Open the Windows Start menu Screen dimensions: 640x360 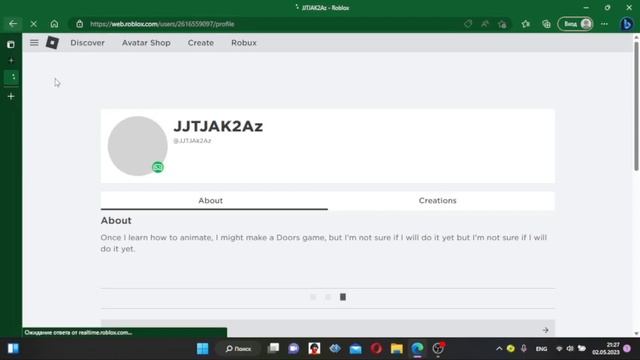pos(202,349)
